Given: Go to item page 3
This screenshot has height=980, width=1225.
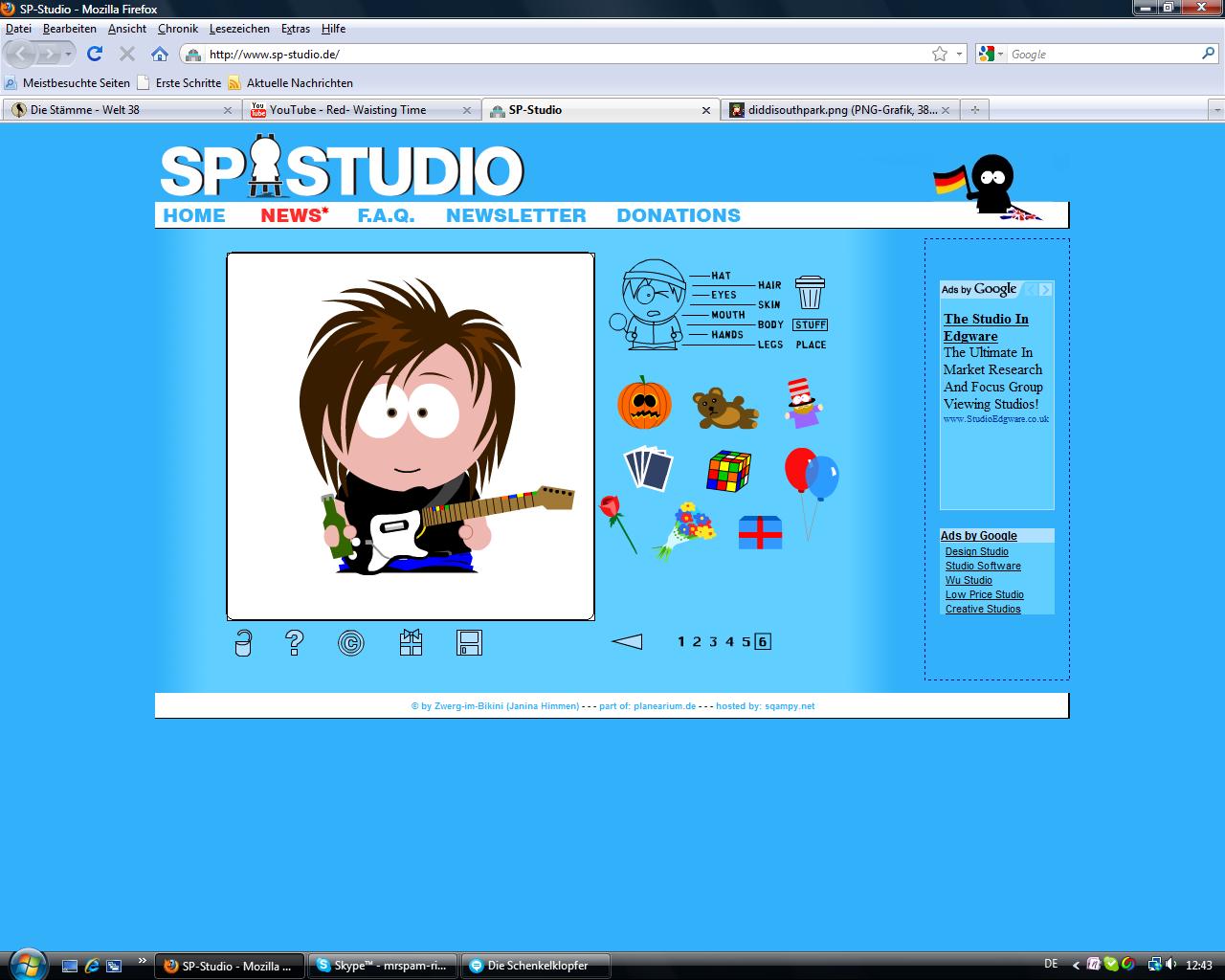Looking at the screenshot, I should (713, 642).
